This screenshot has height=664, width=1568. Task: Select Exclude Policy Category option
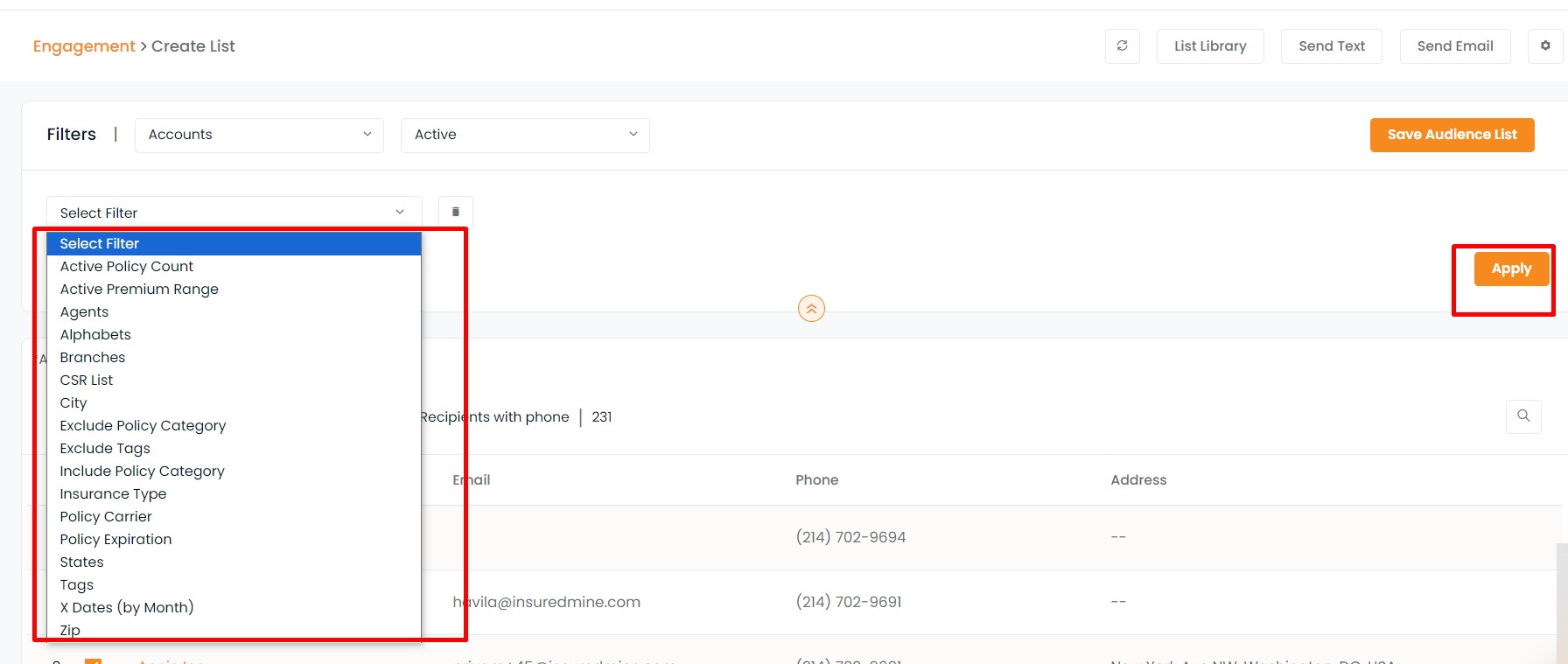(x=234, y=426)
